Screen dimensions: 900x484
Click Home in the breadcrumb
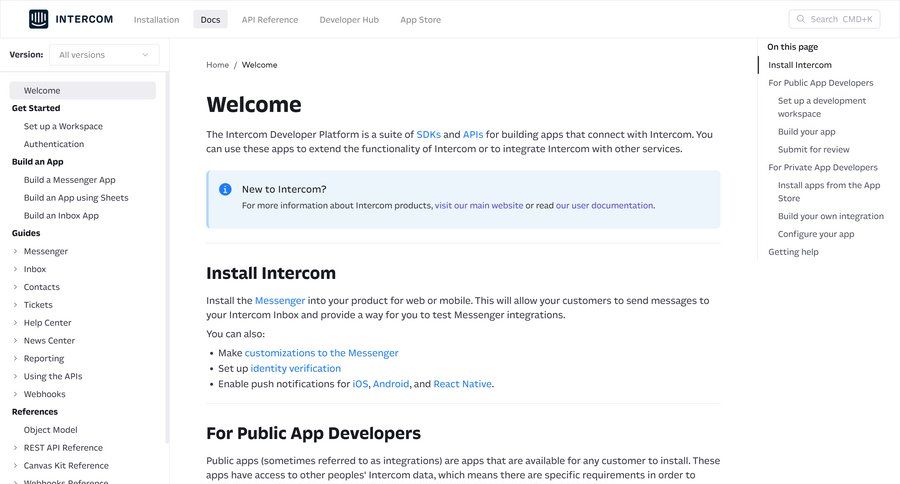(218, 65)
